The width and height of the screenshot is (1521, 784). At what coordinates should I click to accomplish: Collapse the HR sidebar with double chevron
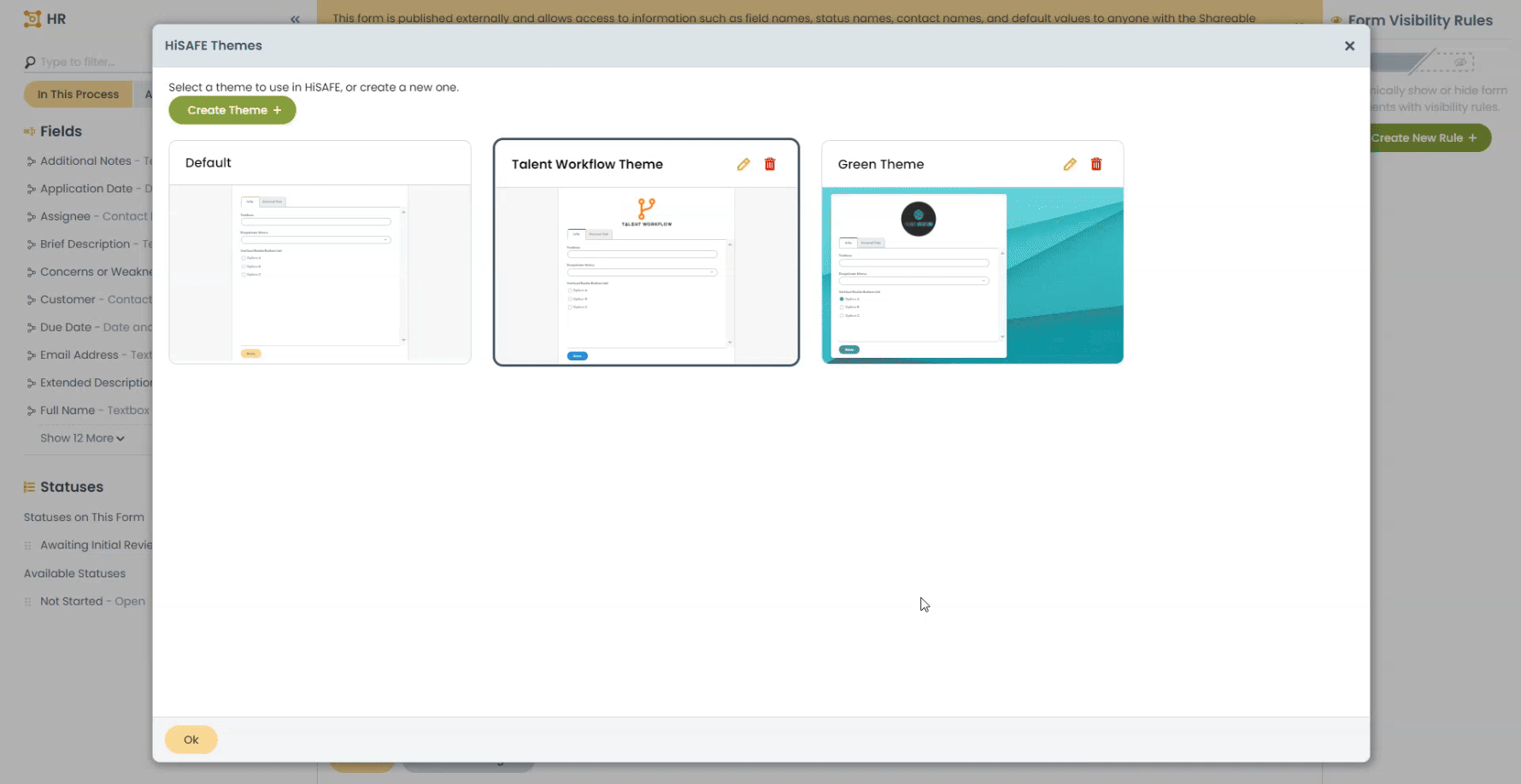(295, 19)
